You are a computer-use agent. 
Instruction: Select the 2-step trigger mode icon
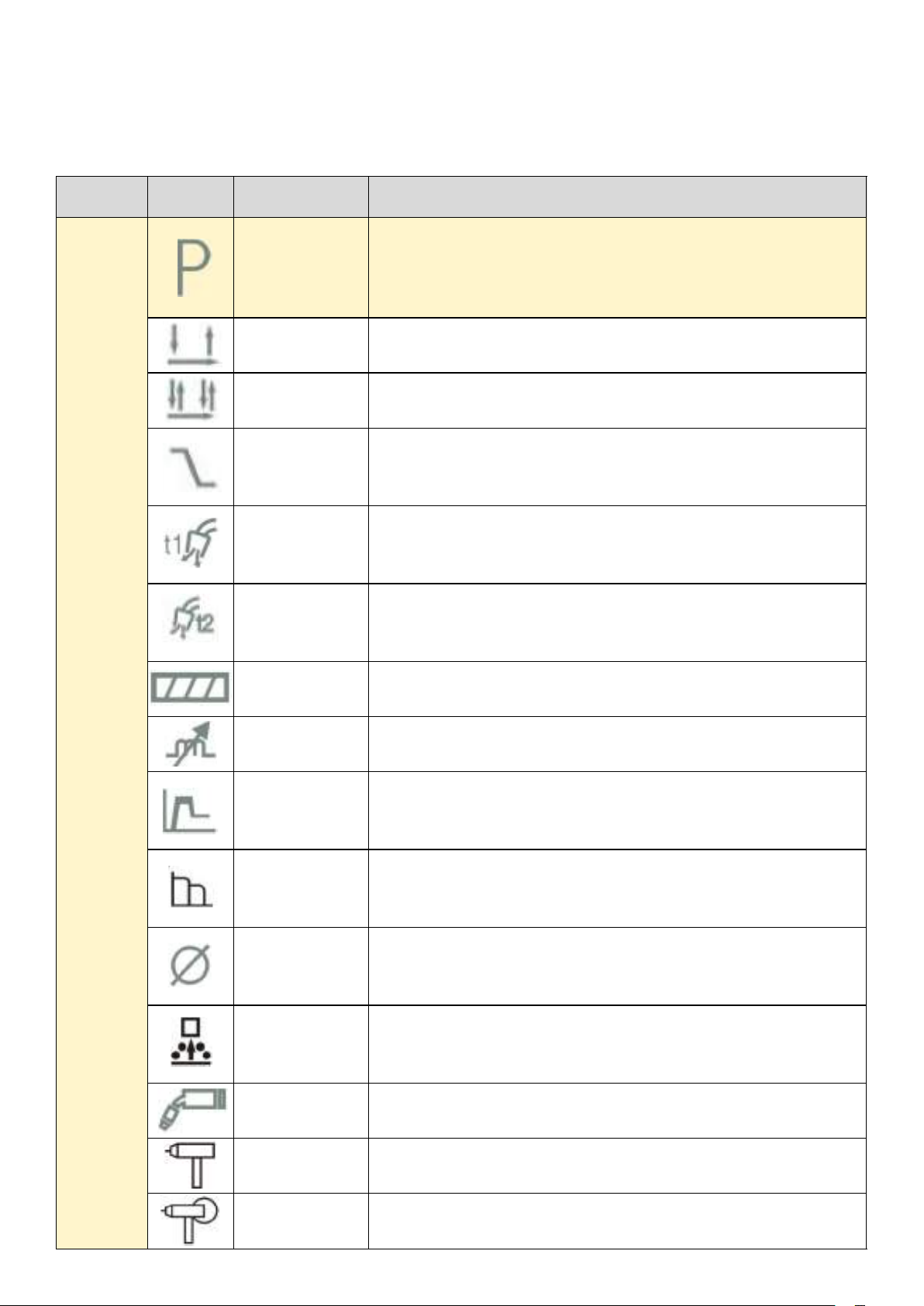(x=191, y=346)
